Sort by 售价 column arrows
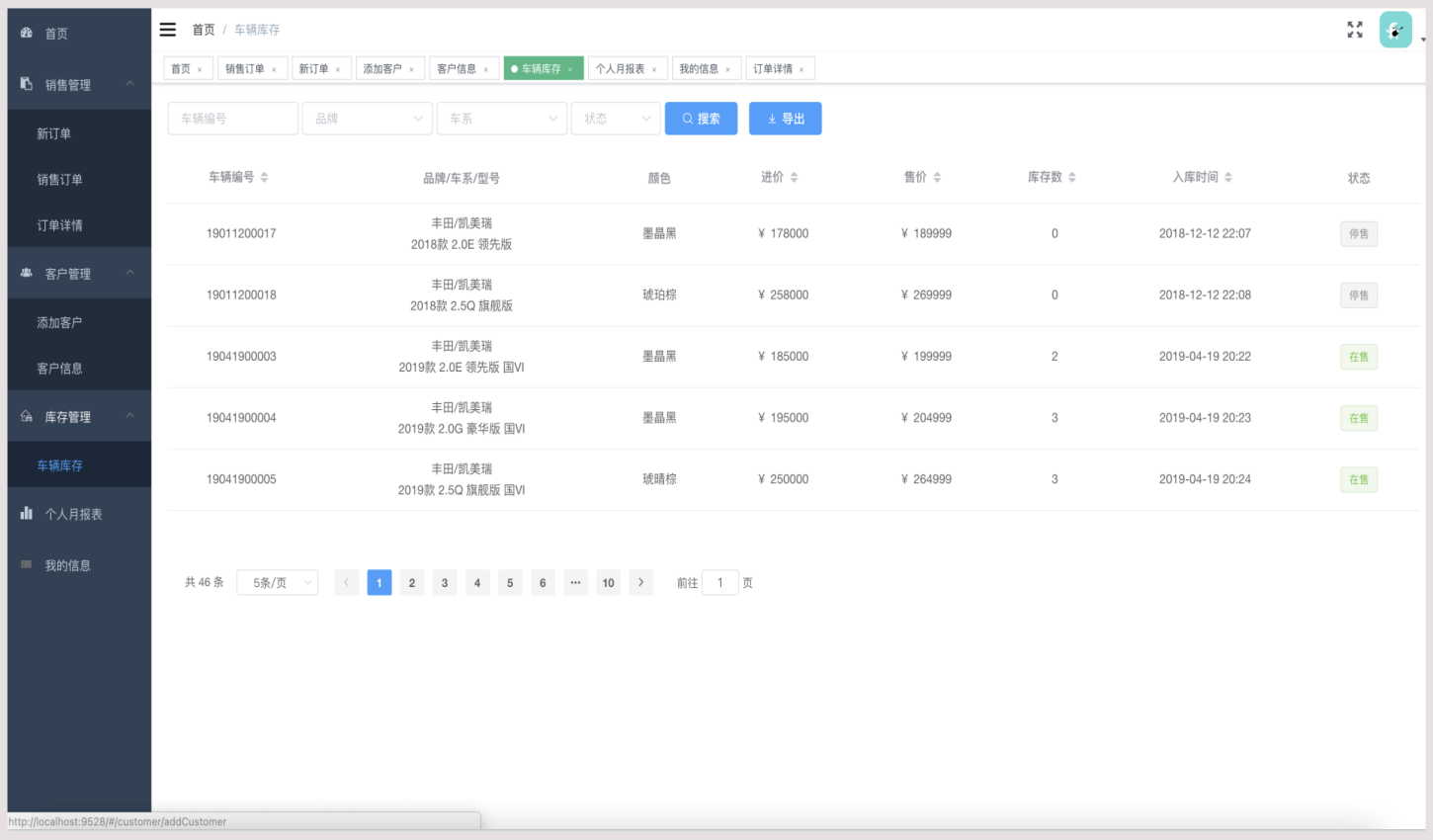Viewport: 1433px width, 840px height. 937,178
